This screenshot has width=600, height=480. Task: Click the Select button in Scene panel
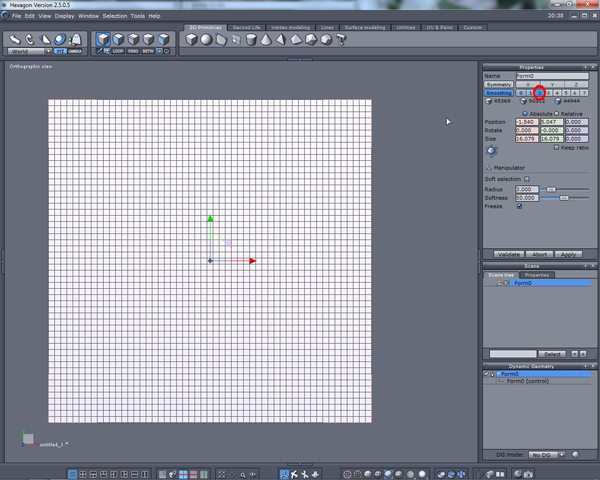pyautogui.click(x=552, y=354)
